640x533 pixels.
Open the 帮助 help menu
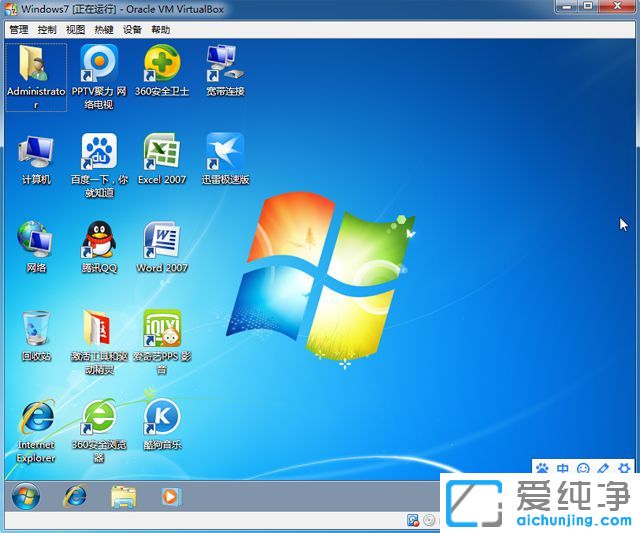point(160,30)
